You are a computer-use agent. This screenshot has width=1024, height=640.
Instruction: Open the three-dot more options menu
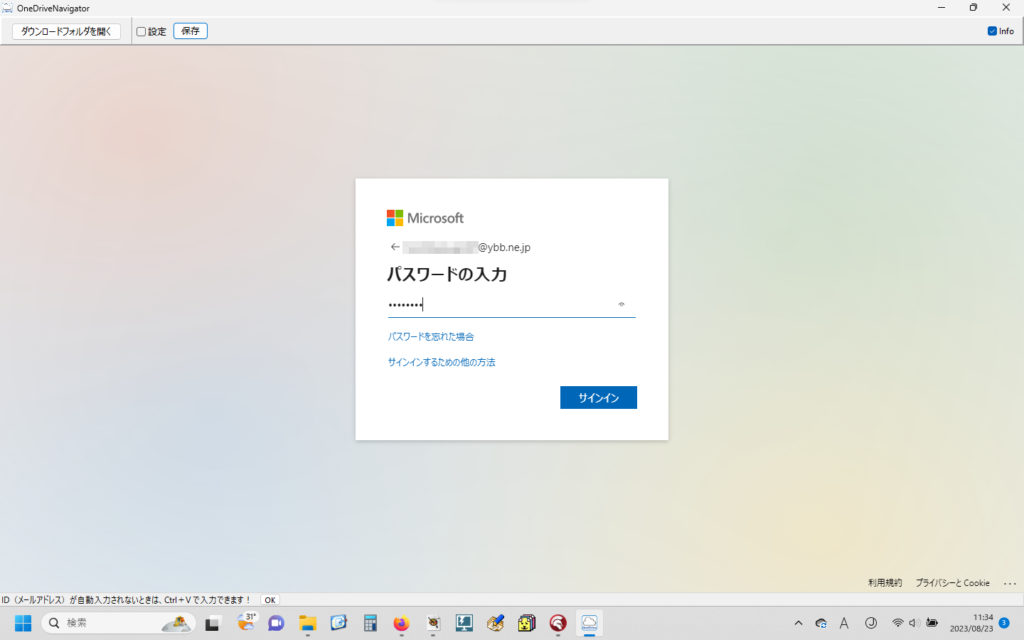click(1010, 583)
